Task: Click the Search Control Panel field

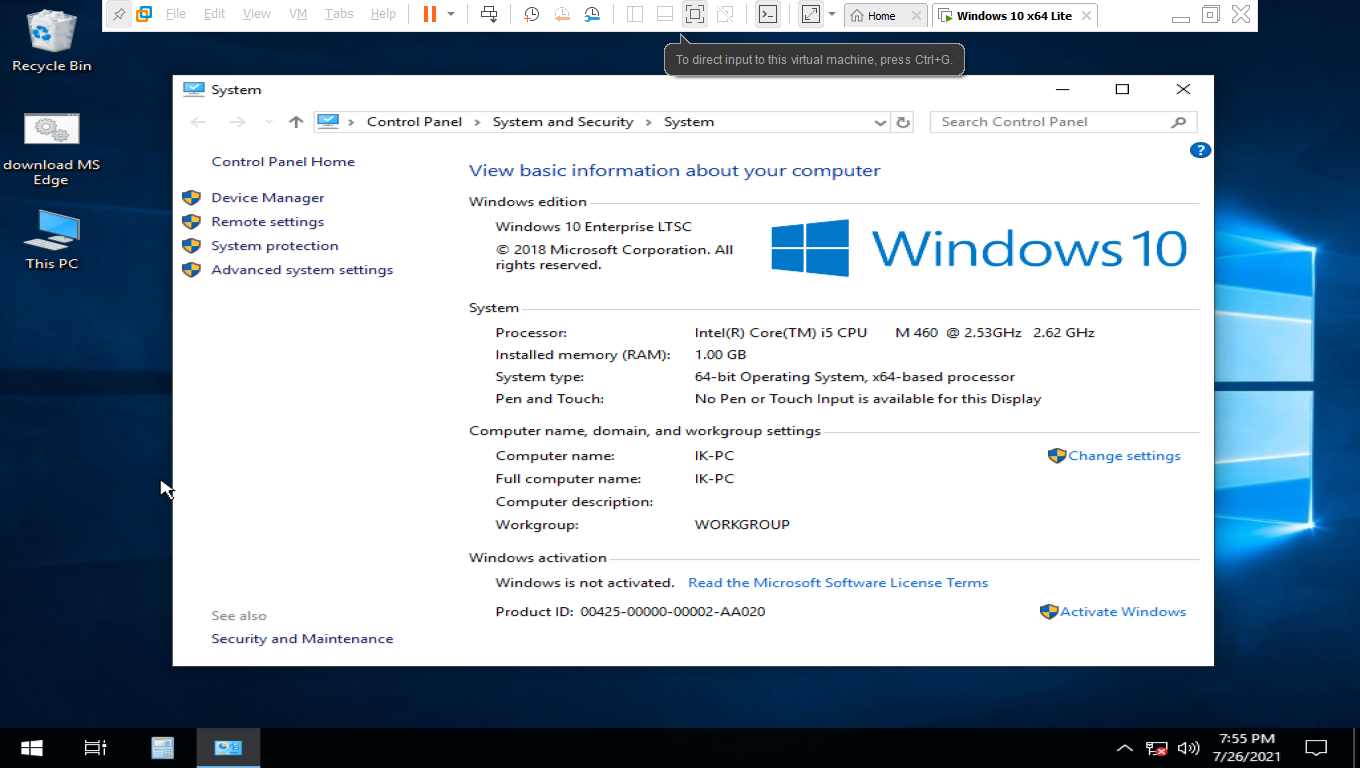Action: 1063,122
